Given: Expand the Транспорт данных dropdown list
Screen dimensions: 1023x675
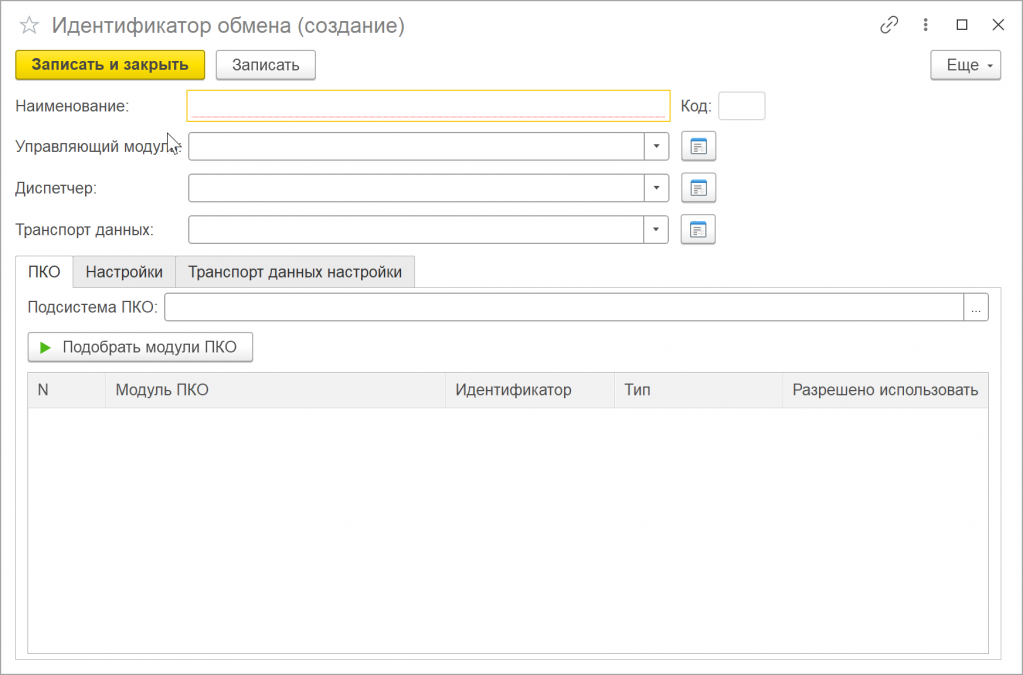Looking at the screenshot, I should pos(656,230).
